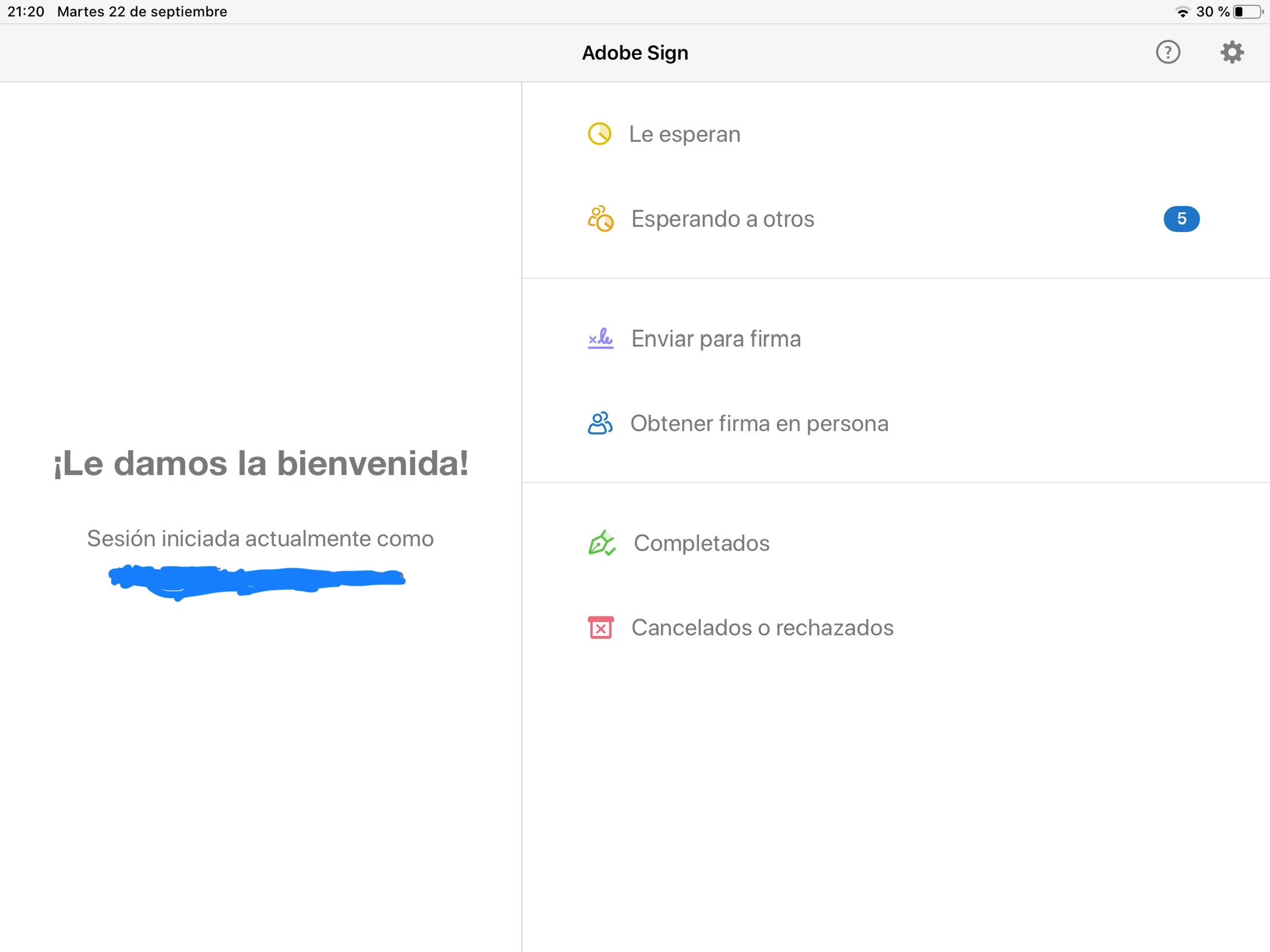The height and width of the screenshot is (952, 1270).
Task: Tap the redacted account name
Action: click(257, 580)
